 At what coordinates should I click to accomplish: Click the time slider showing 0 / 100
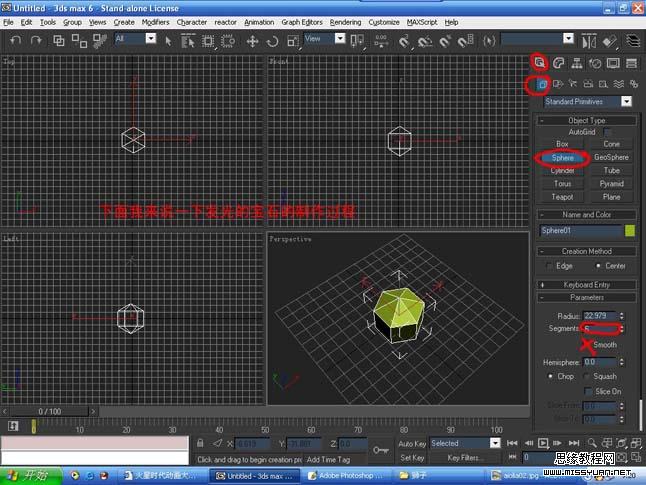[49, 411]
